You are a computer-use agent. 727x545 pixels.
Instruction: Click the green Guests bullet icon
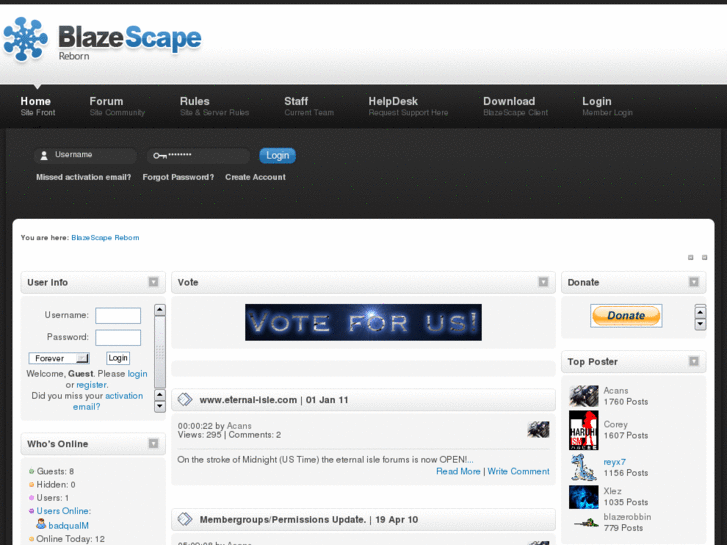coord(32,471)
